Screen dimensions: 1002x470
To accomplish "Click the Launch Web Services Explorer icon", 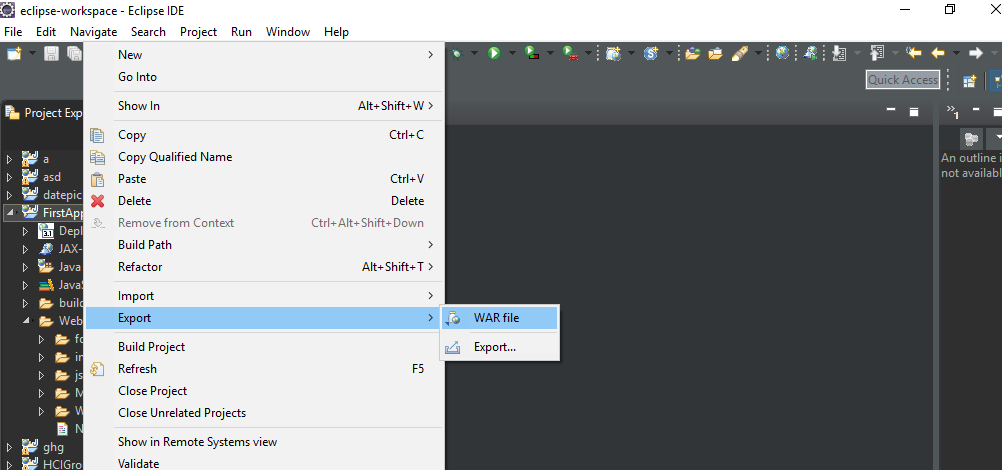I will [810, 54].
